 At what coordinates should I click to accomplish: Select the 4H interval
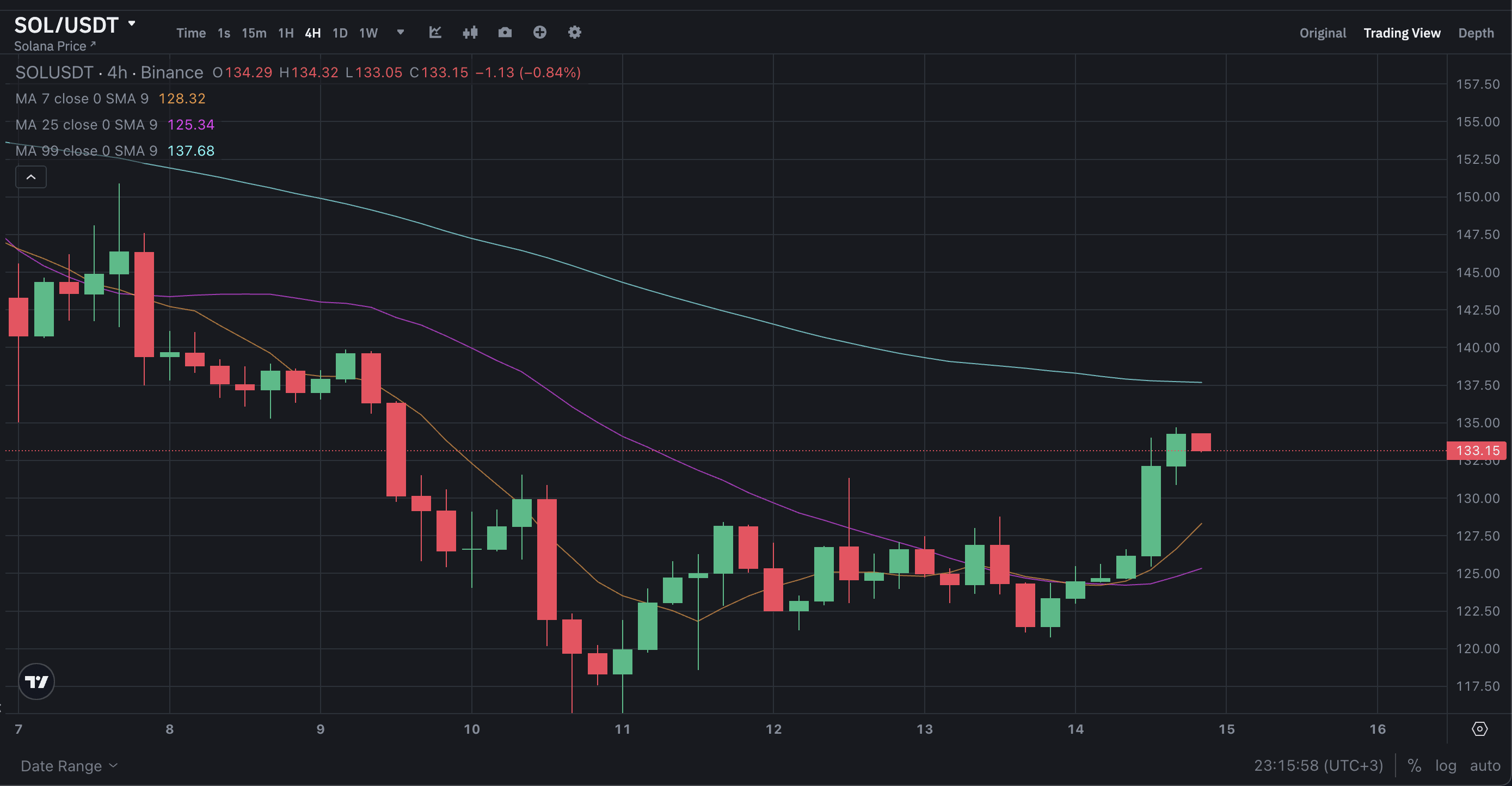click(313, 33)
